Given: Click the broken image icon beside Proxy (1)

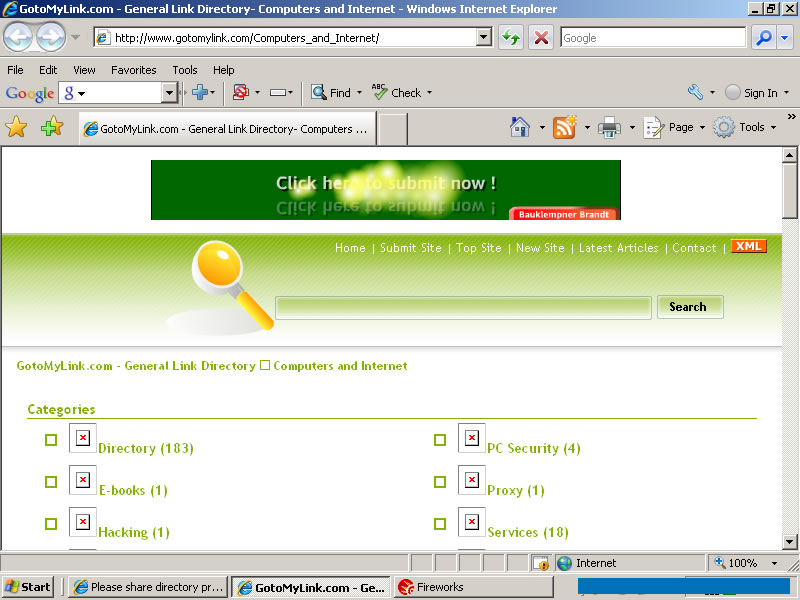Looking at the screenshot, I should (x=472, y=480).
